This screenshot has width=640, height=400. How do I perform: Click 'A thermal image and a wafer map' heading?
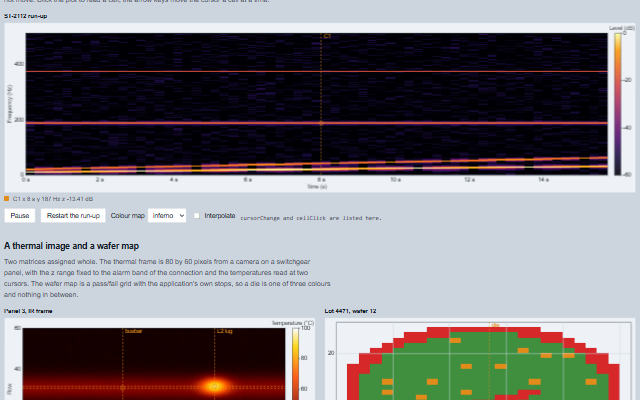[71, 246]
